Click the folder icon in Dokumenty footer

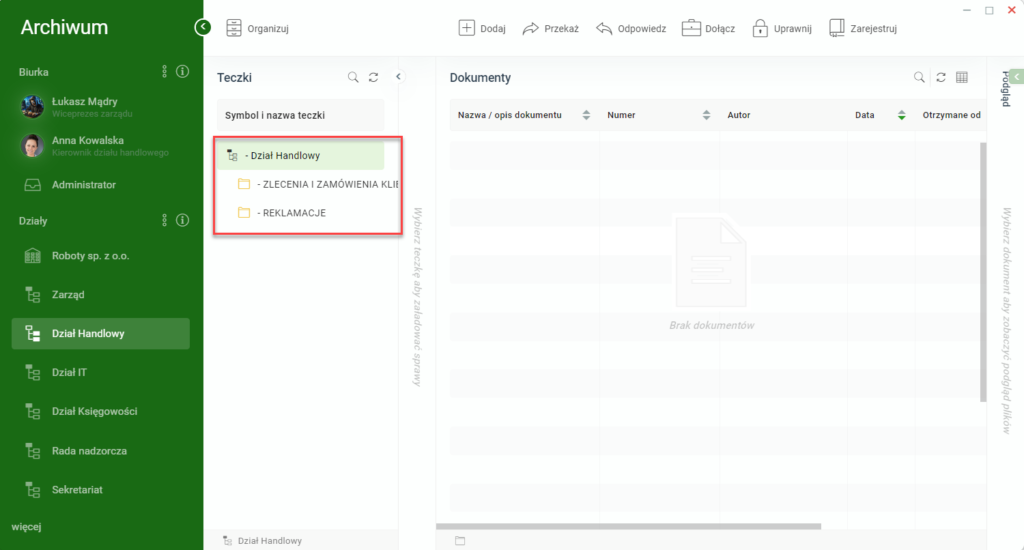[460, 541]
